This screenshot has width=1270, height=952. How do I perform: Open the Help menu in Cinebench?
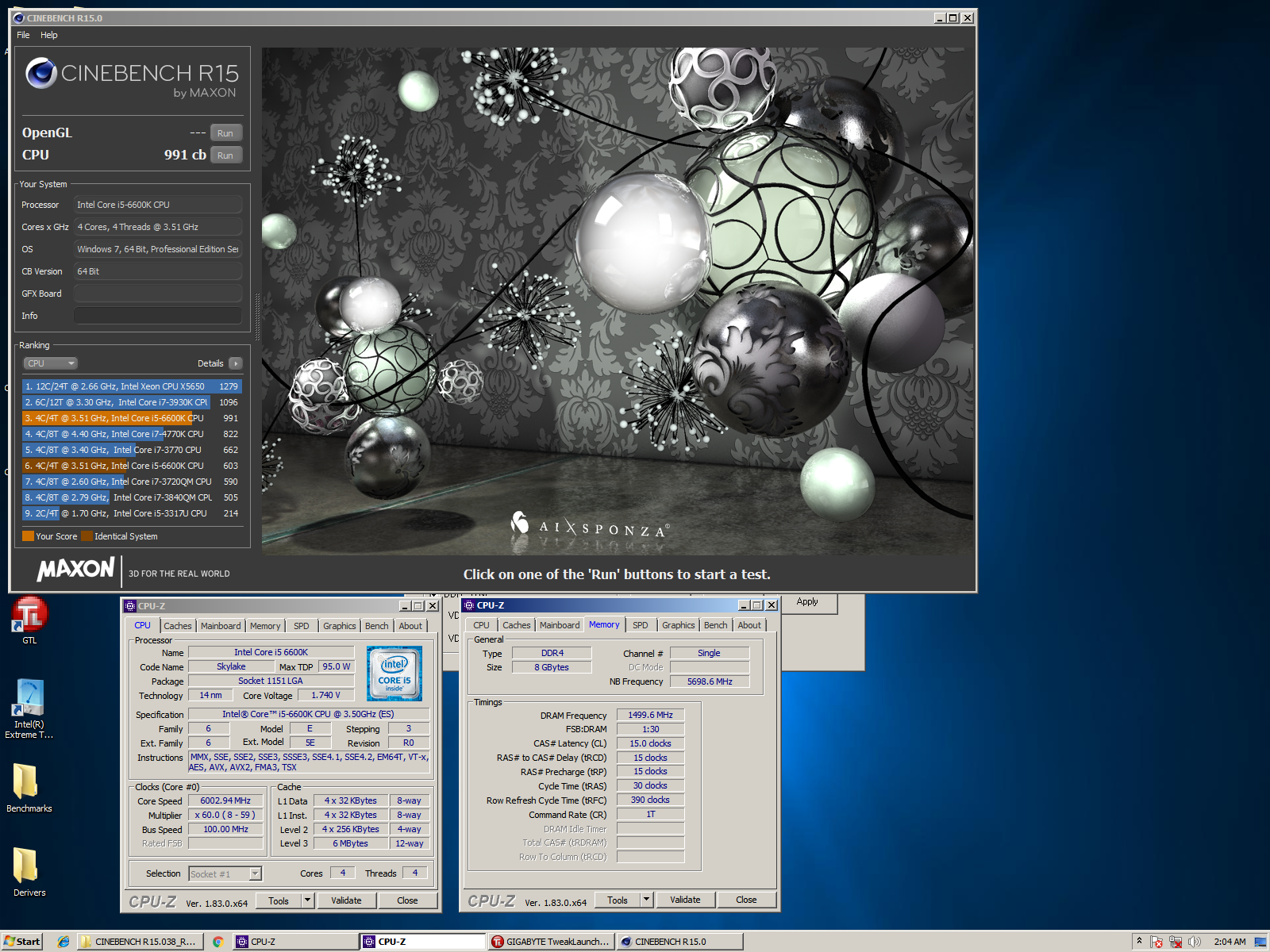tap(49, 35)
